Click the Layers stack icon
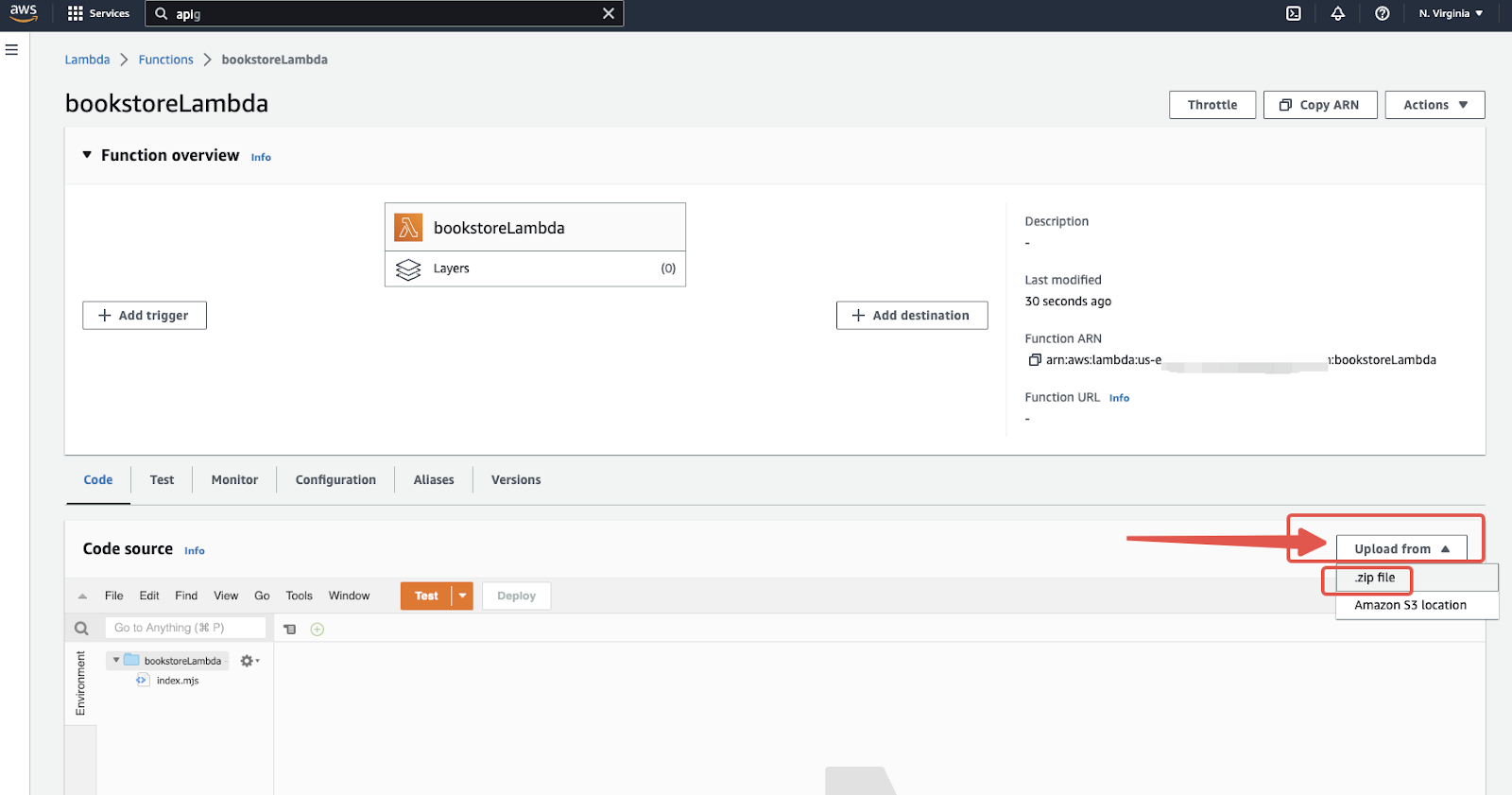Screen dimensions: 1512x795 [x=408, y=269]
